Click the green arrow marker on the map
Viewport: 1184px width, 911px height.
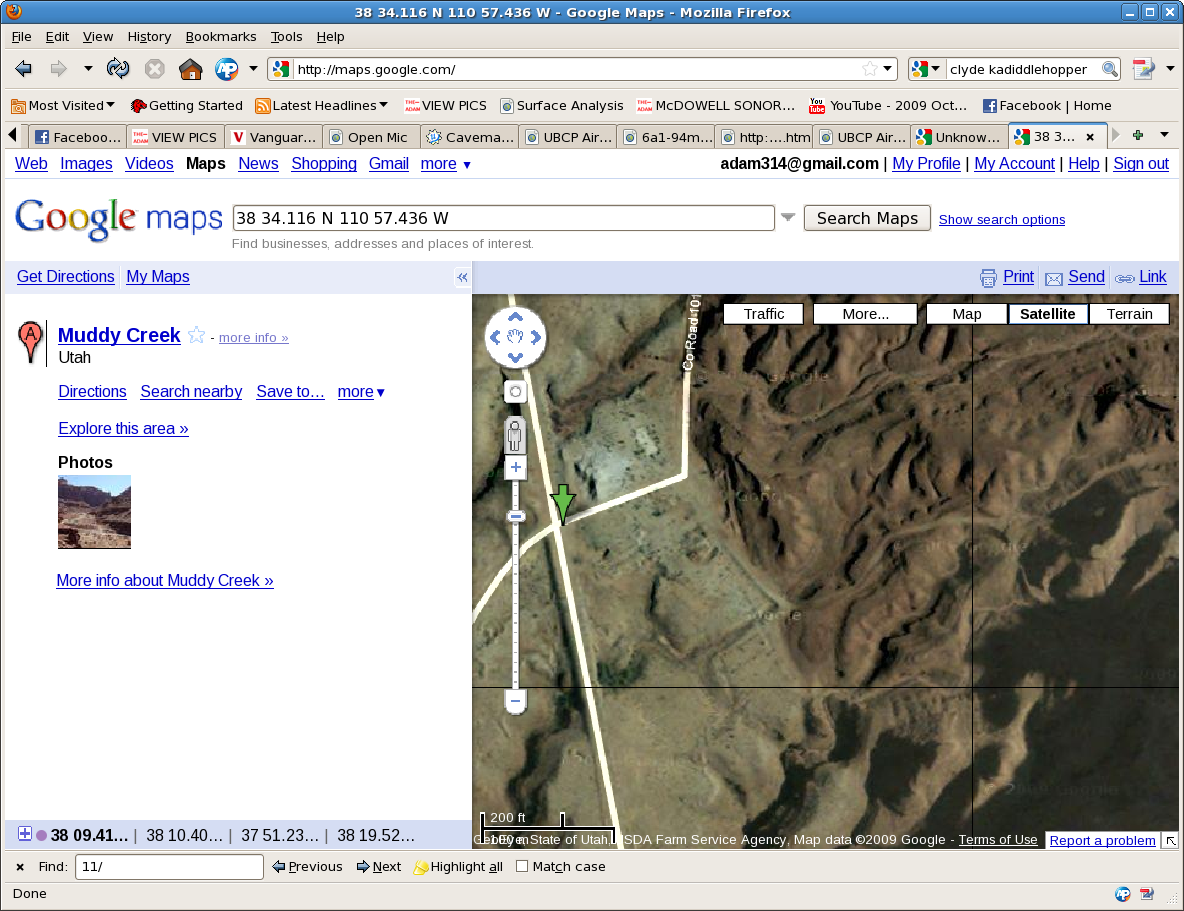pos(563,502)
